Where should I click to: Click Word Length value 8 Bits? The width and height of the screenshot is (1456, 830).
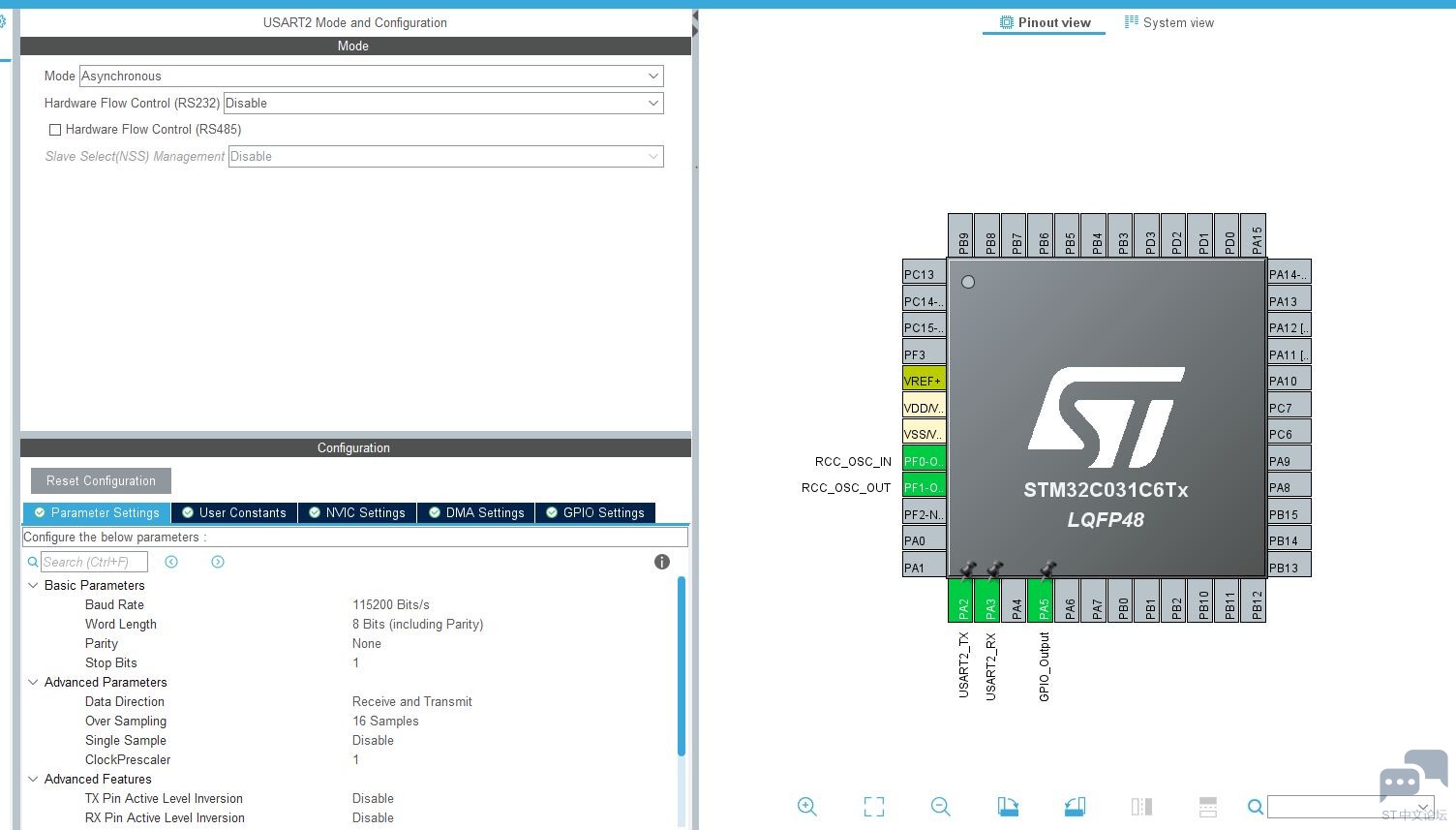pos(418,624)
